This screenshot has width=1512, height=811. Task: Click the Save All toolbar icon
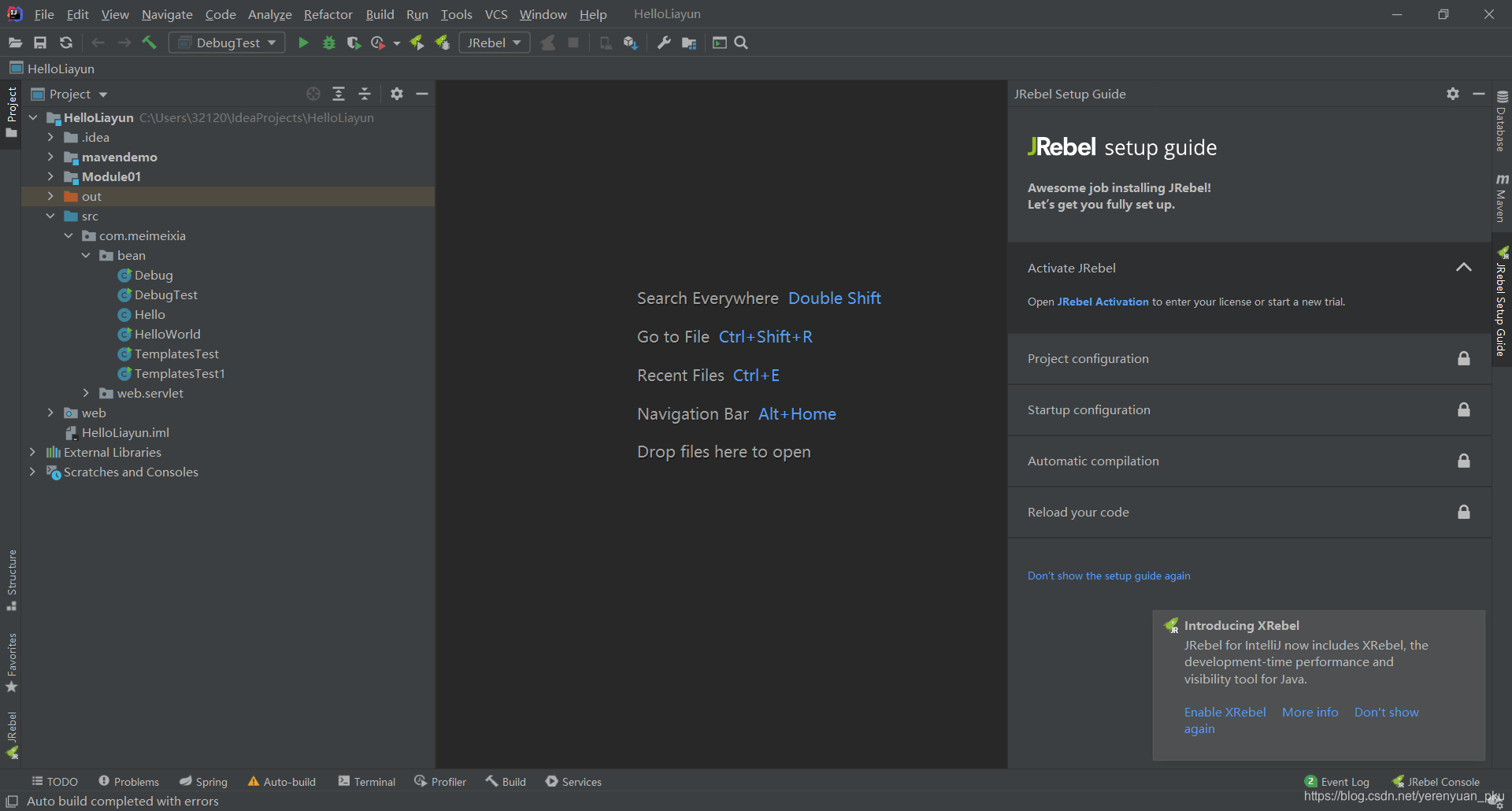[x=40, y=43]
